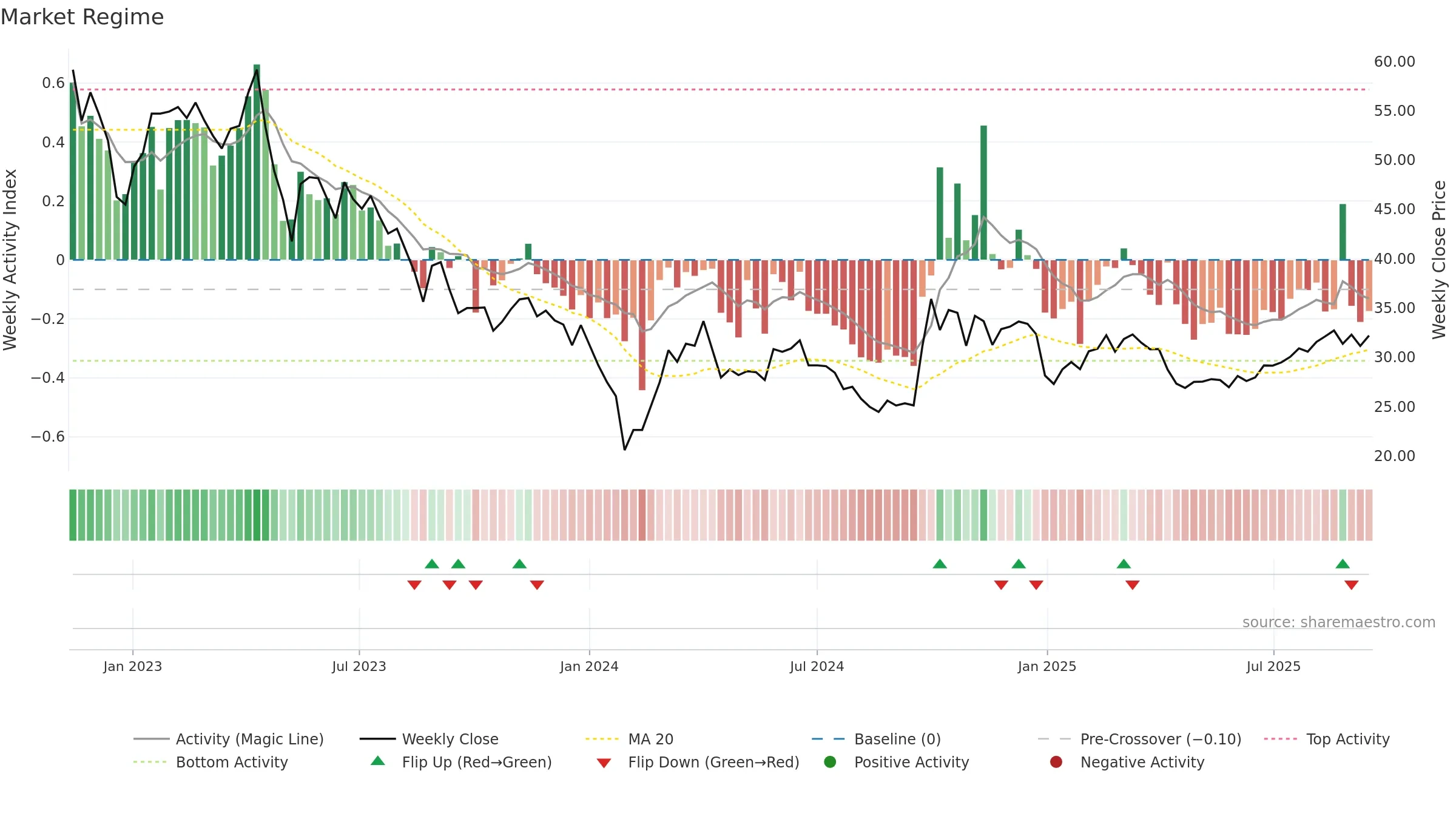Click the 55.00 price axis tick
Image resolution: width=1456 pixels, height=819 pixels.
(1395, 110)
